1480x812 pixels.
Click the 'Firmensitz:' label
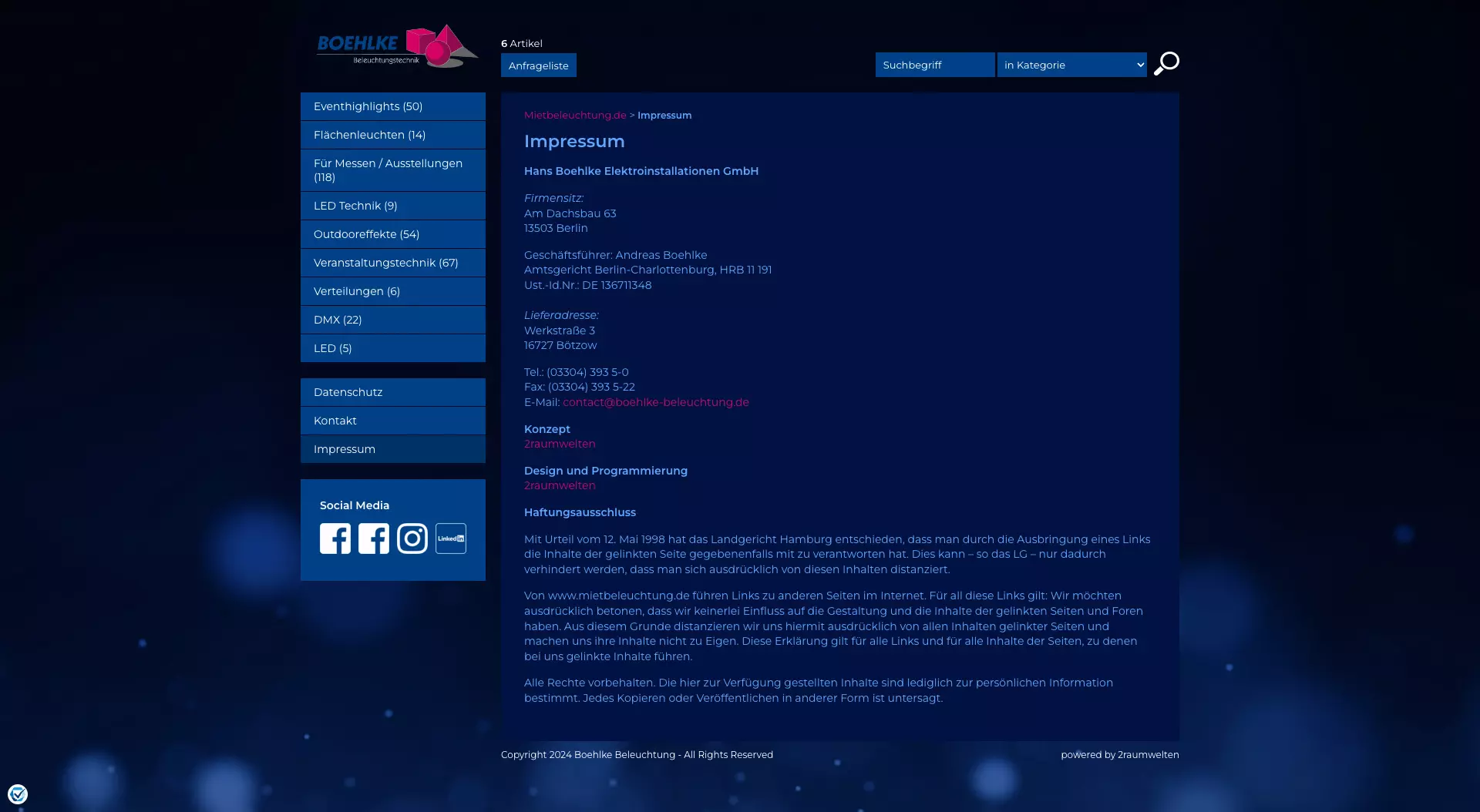553,198
